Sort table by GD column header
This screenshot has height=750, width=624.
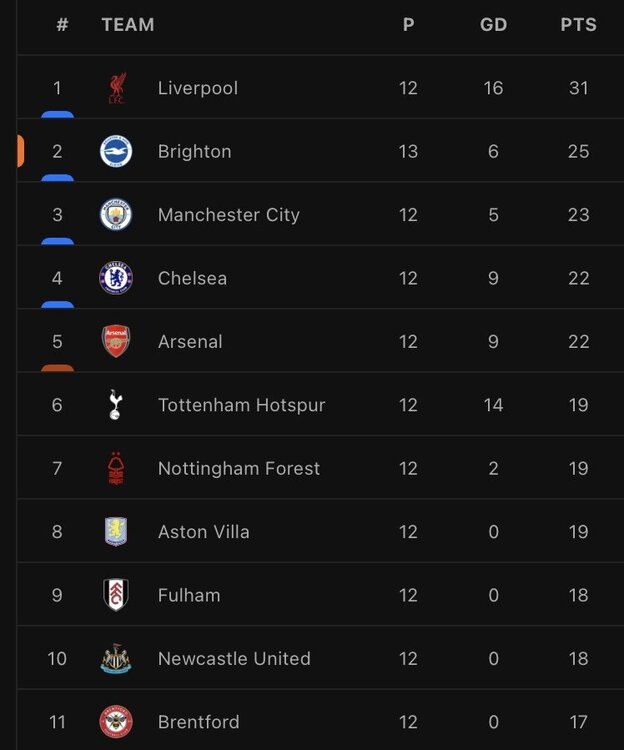(493, 24)
